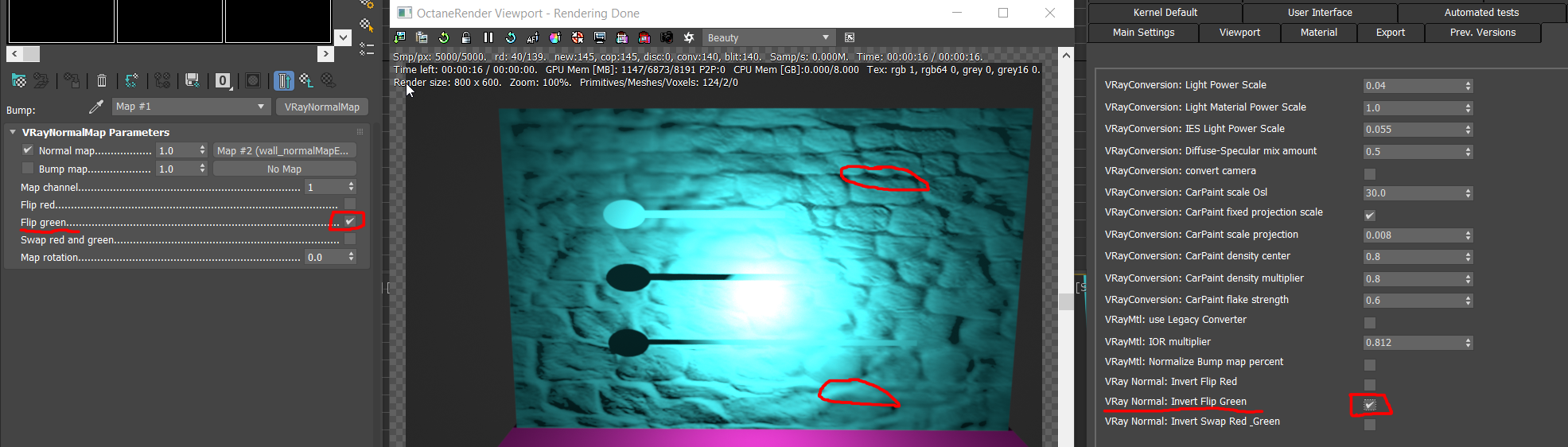Enable VRayMtl use Legacy Converter checkbox
Viewport: 1568px width, 447px height.
[1370, 322]
